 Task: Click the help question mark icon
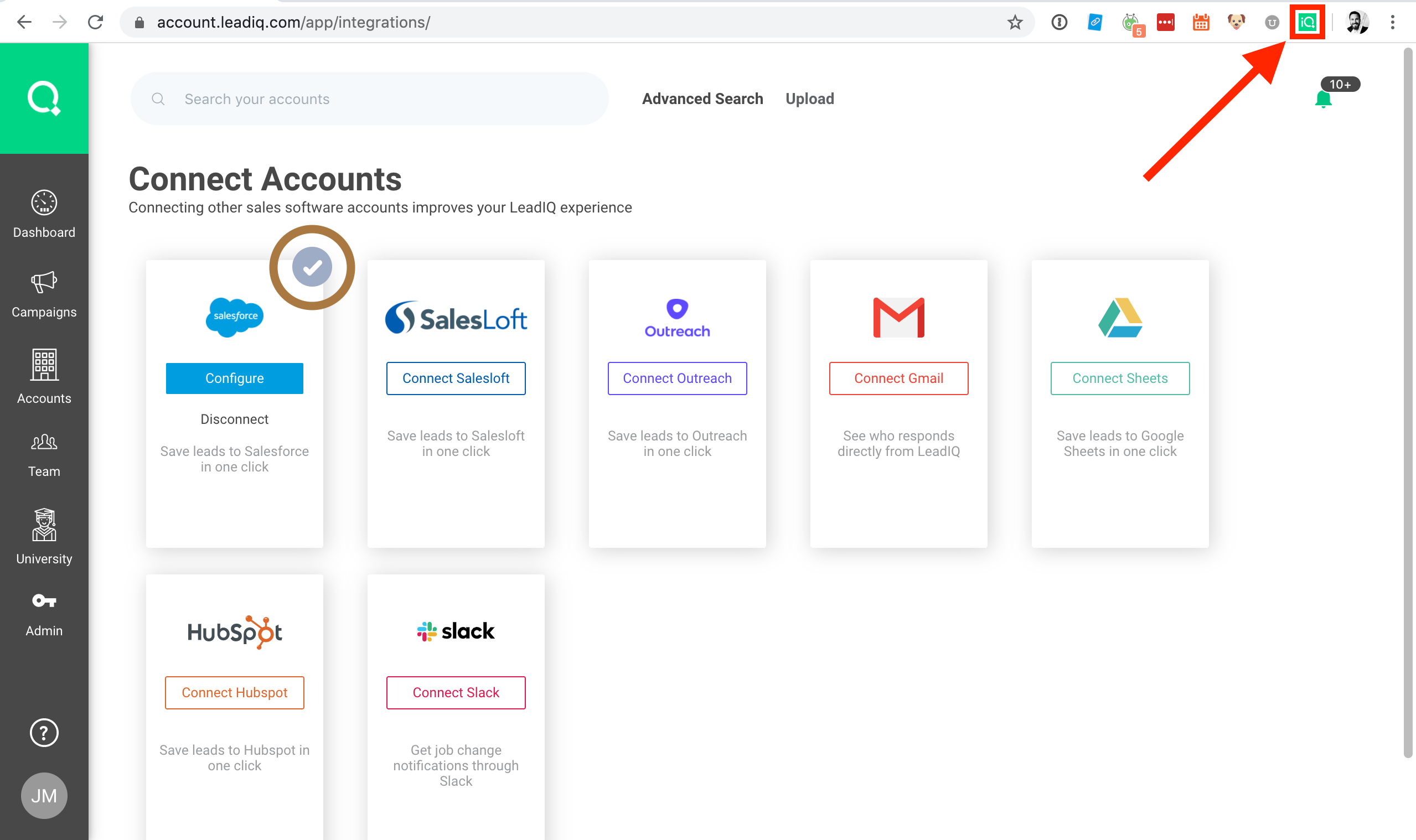[x=44, y=733]
